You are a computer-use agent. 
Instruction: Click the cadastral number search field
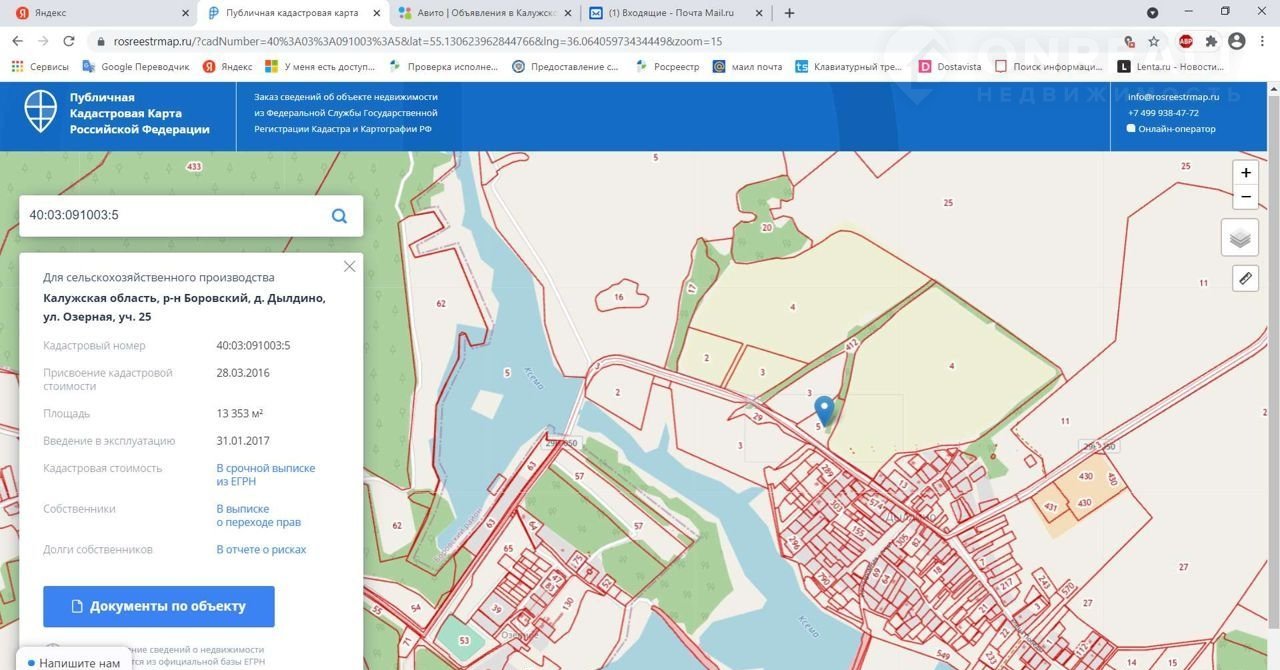click(170, 216)
